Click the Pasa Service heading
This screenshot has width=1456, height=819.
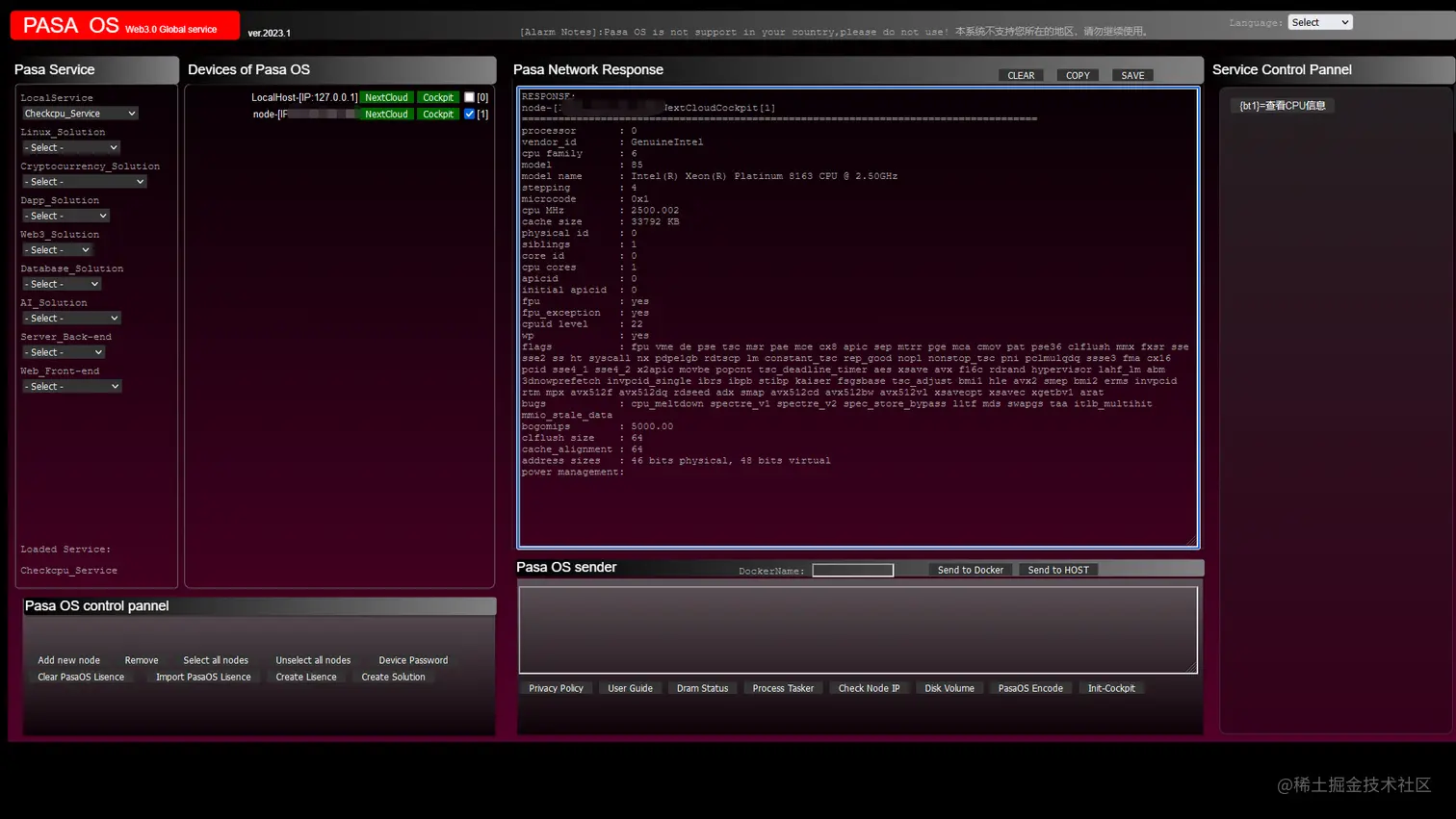[x=54, y=69]
